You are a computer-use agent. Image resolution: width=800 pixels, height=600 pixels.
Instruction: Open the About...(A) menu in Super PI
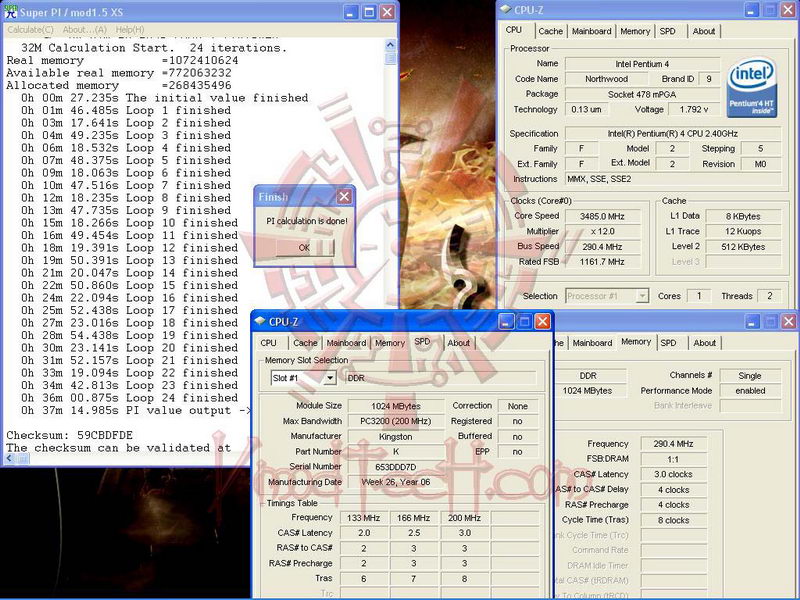[x=85, y=30]
